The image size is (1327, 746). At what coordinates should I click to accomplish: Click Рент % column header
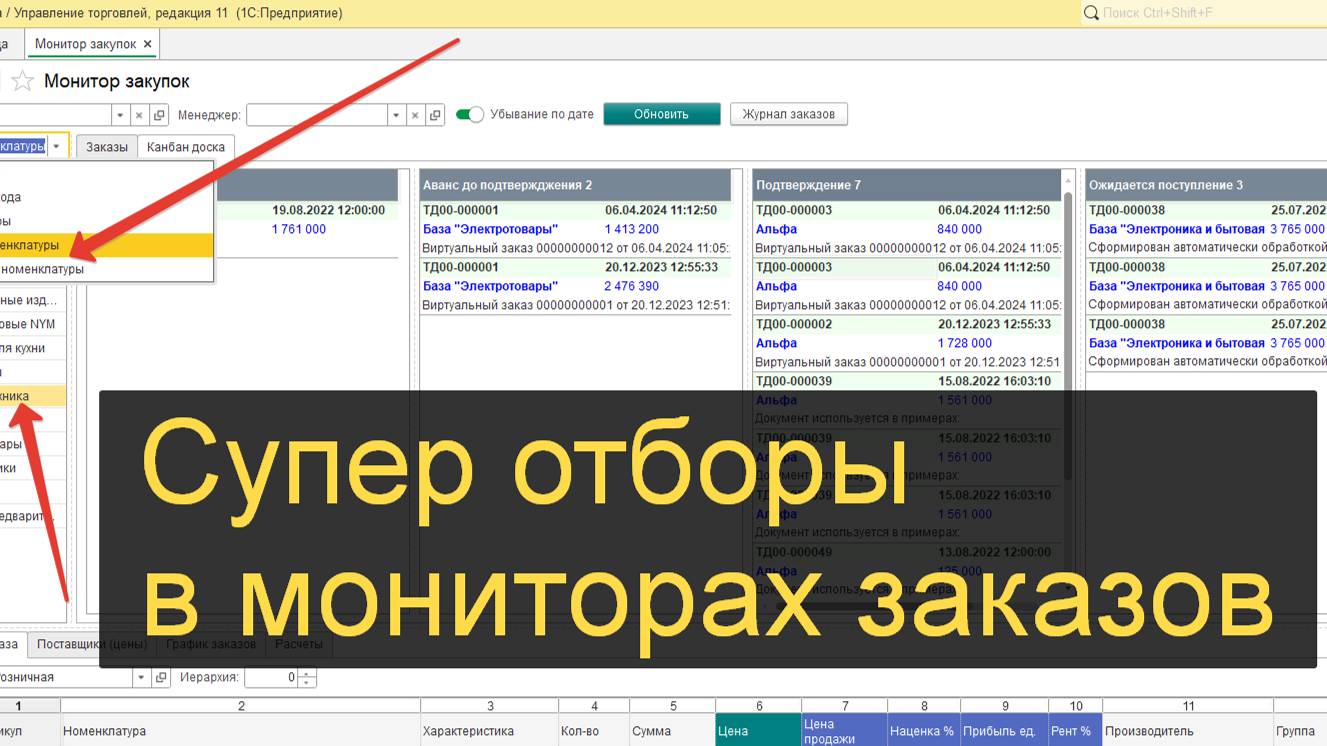(1075, 731)
